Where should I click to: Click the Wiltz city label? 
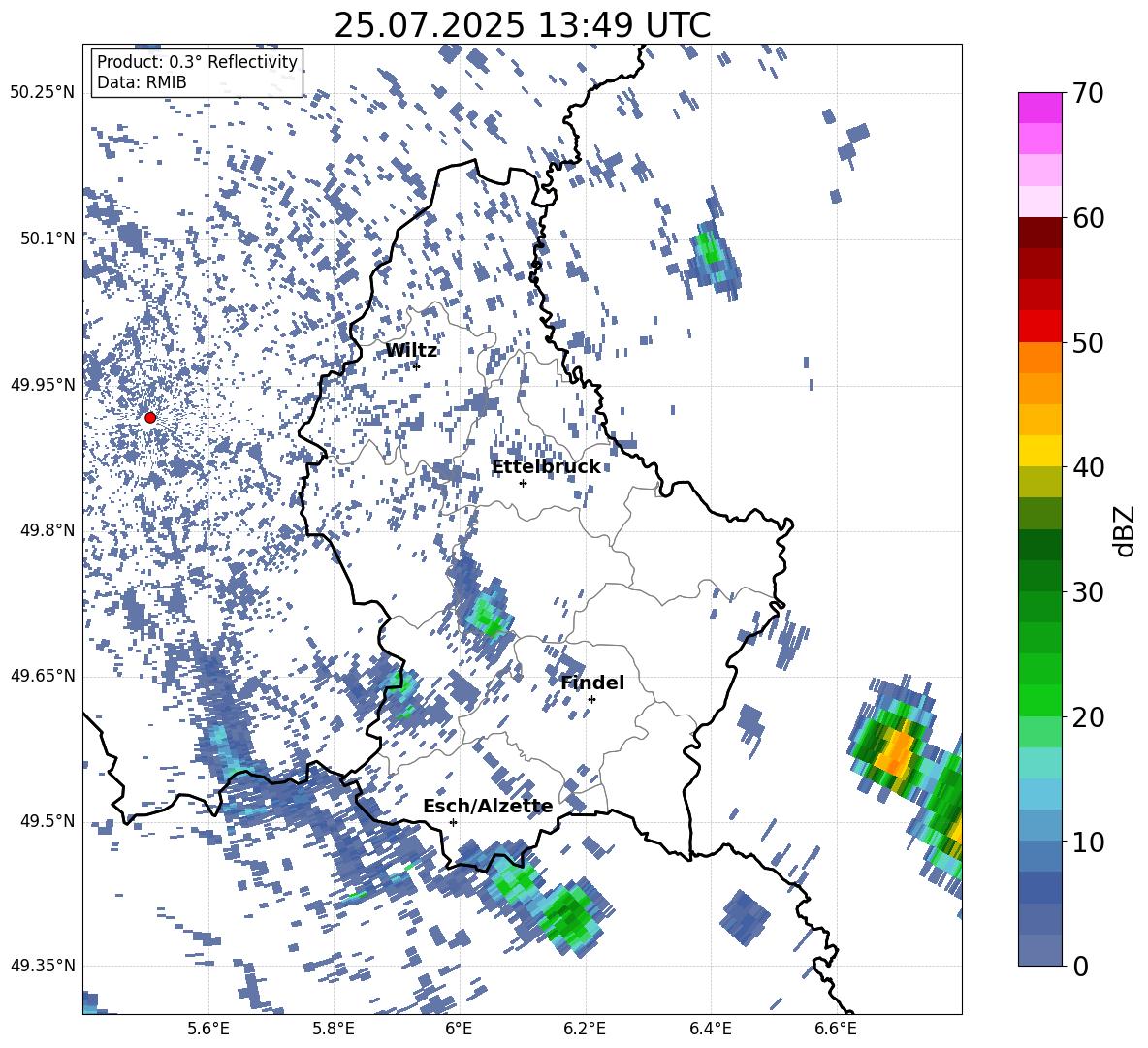(411, 351)
